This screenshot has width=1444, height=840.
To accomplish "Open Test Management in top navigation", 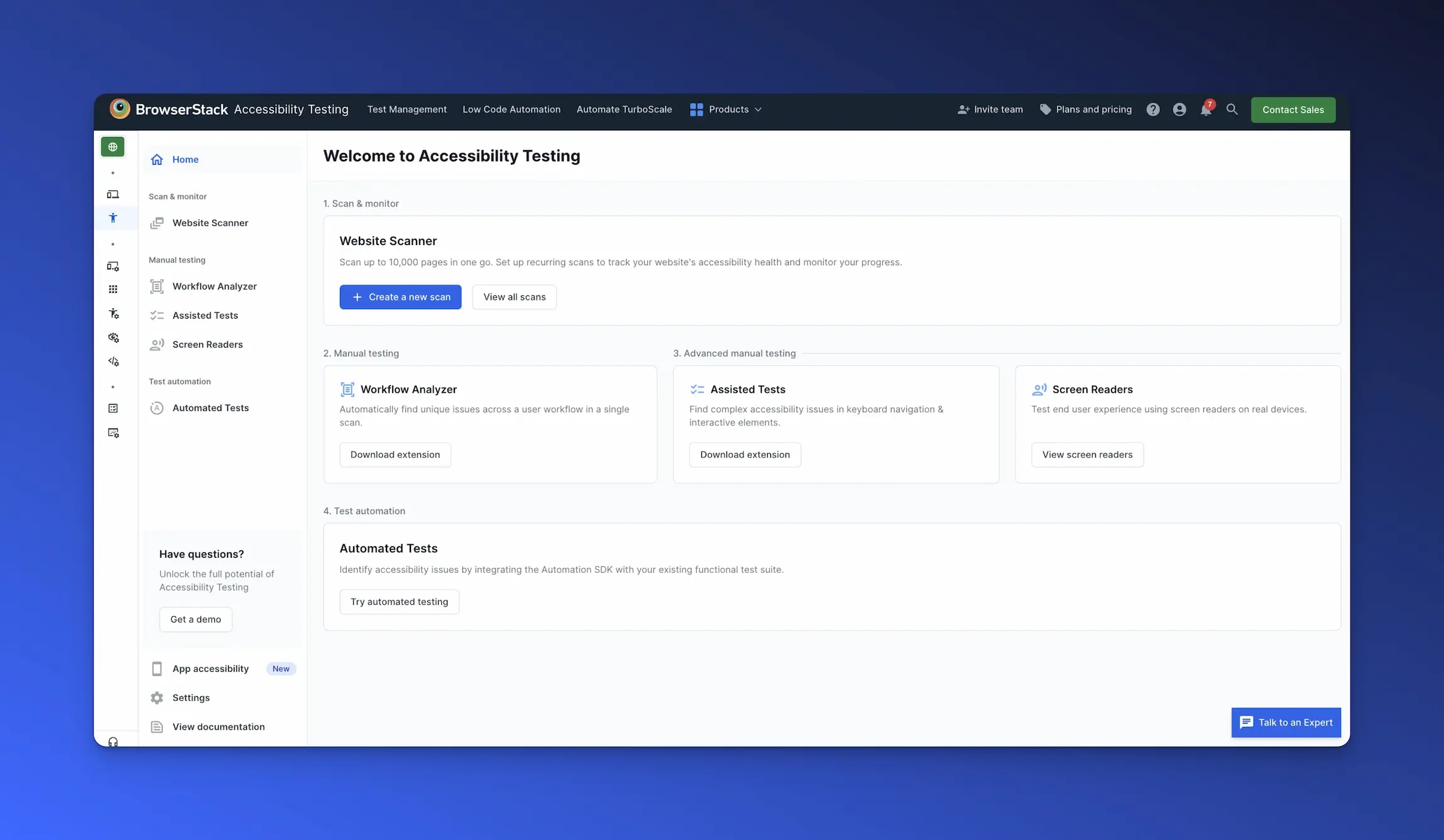I will pos(407,109).
